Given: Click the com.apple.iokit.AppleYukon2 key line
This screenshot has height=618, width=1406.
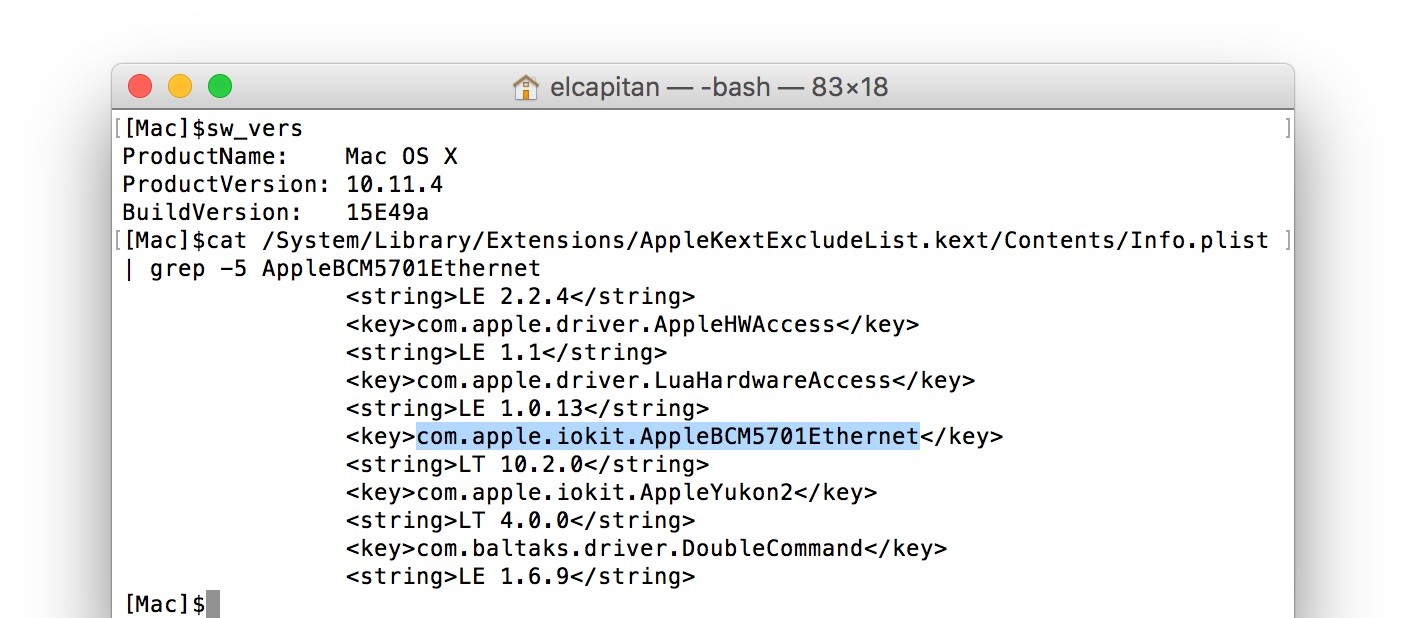Looking at the screenshot, I should click(x=611, y=492).
